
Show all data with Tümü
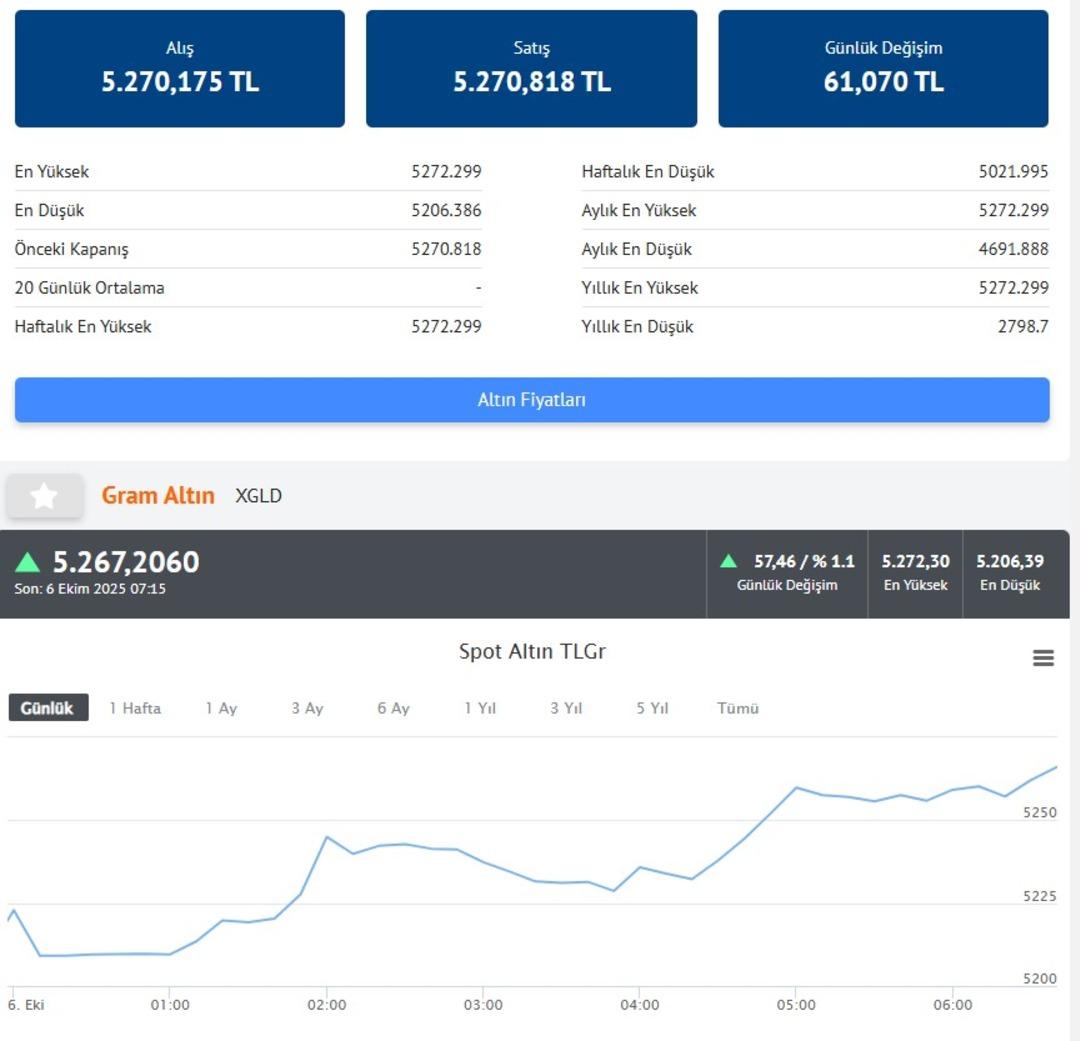[738, 708]
